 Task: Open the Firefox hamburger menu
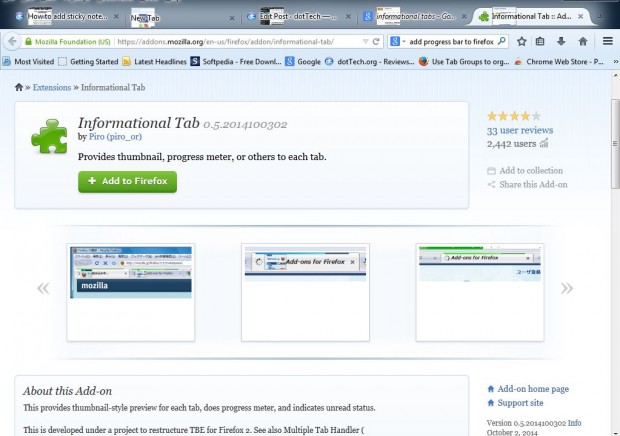608,41
